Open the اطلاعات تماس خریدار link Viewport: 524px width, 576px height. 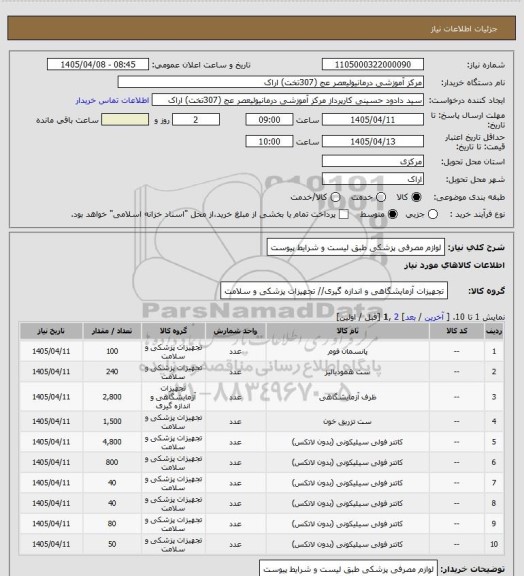(112, 100)
